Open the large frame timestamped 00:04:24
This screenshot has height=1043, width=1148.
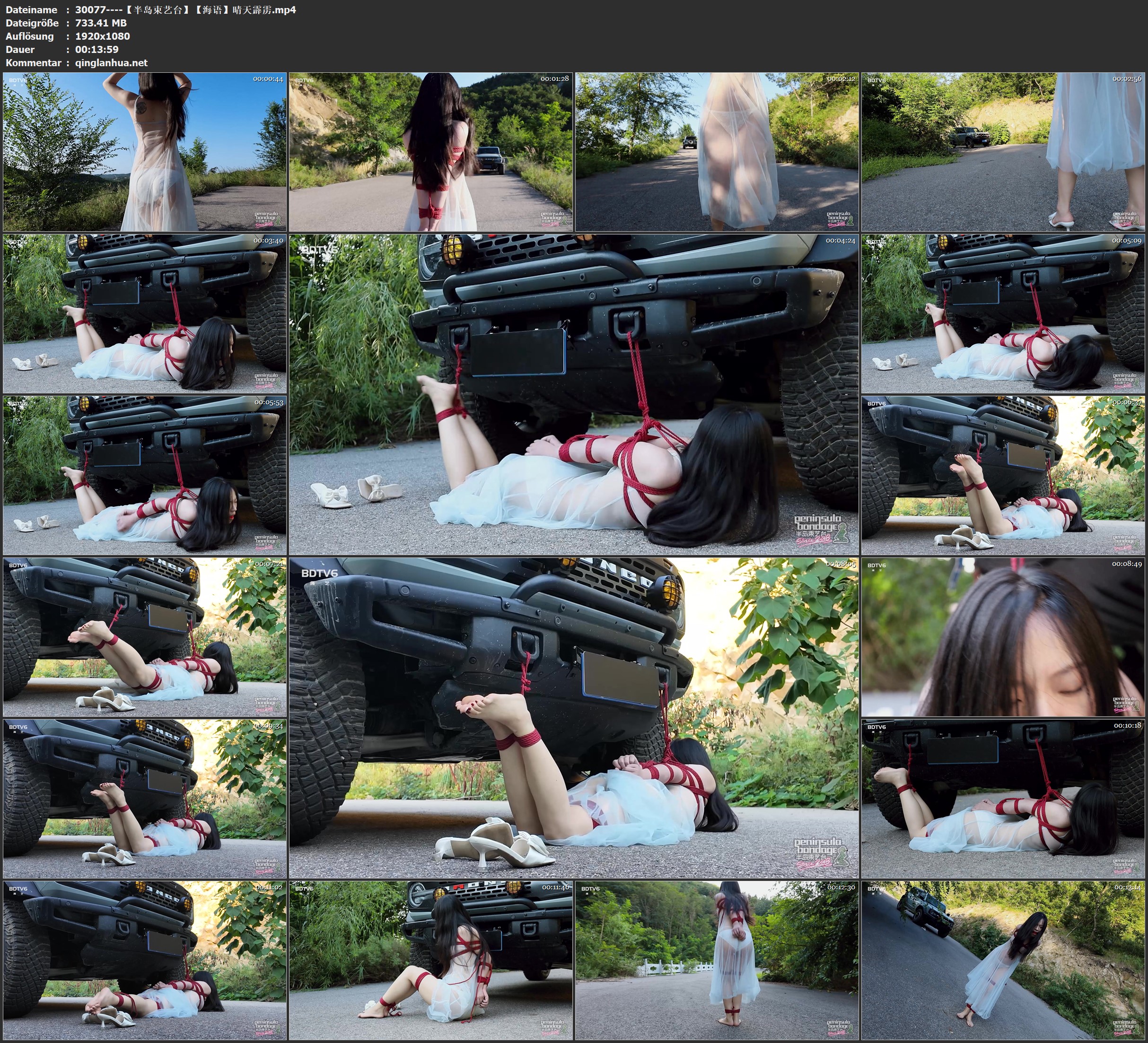(x=573, y=394)
